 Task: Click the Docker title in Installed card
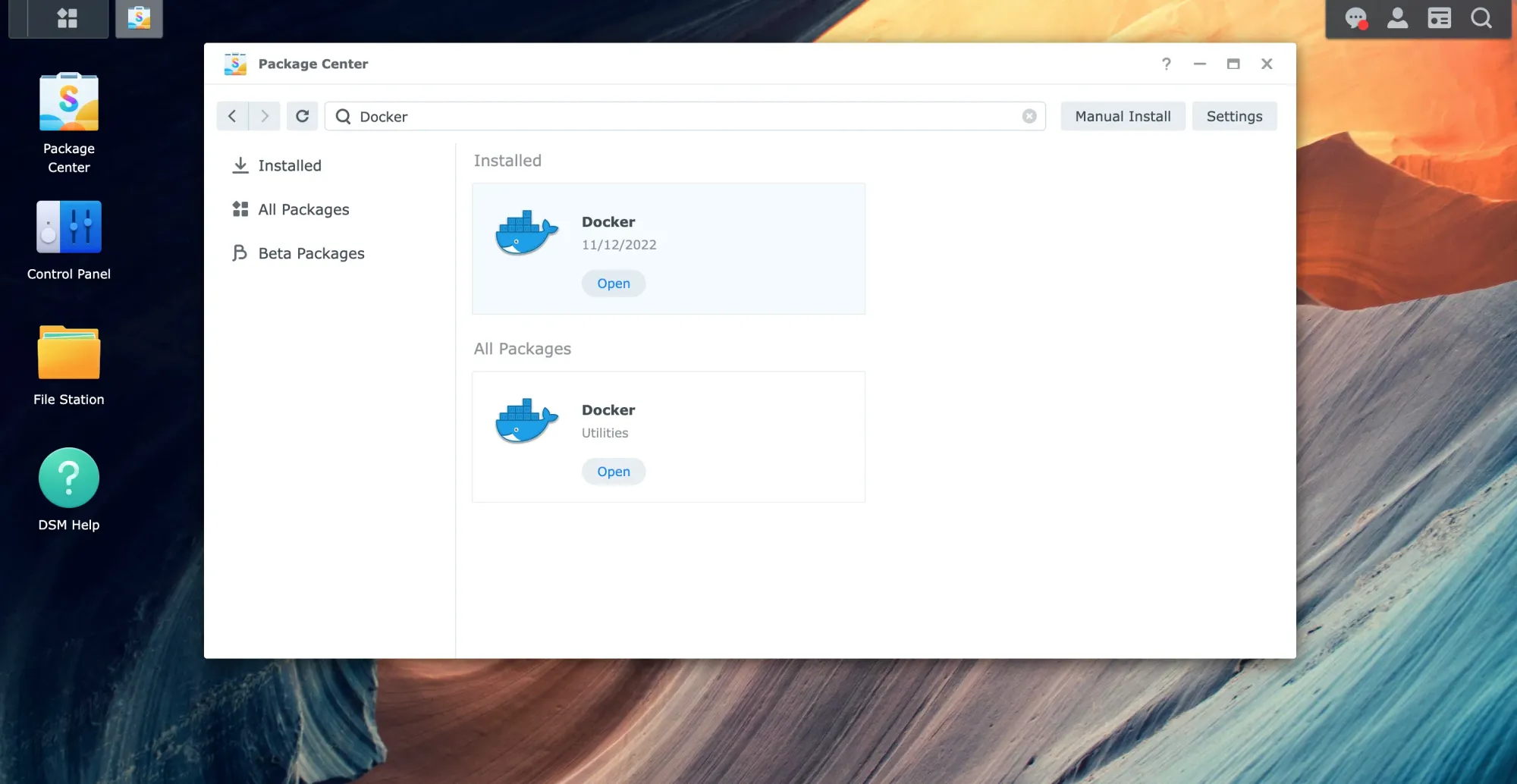click(x=608, y=222)
